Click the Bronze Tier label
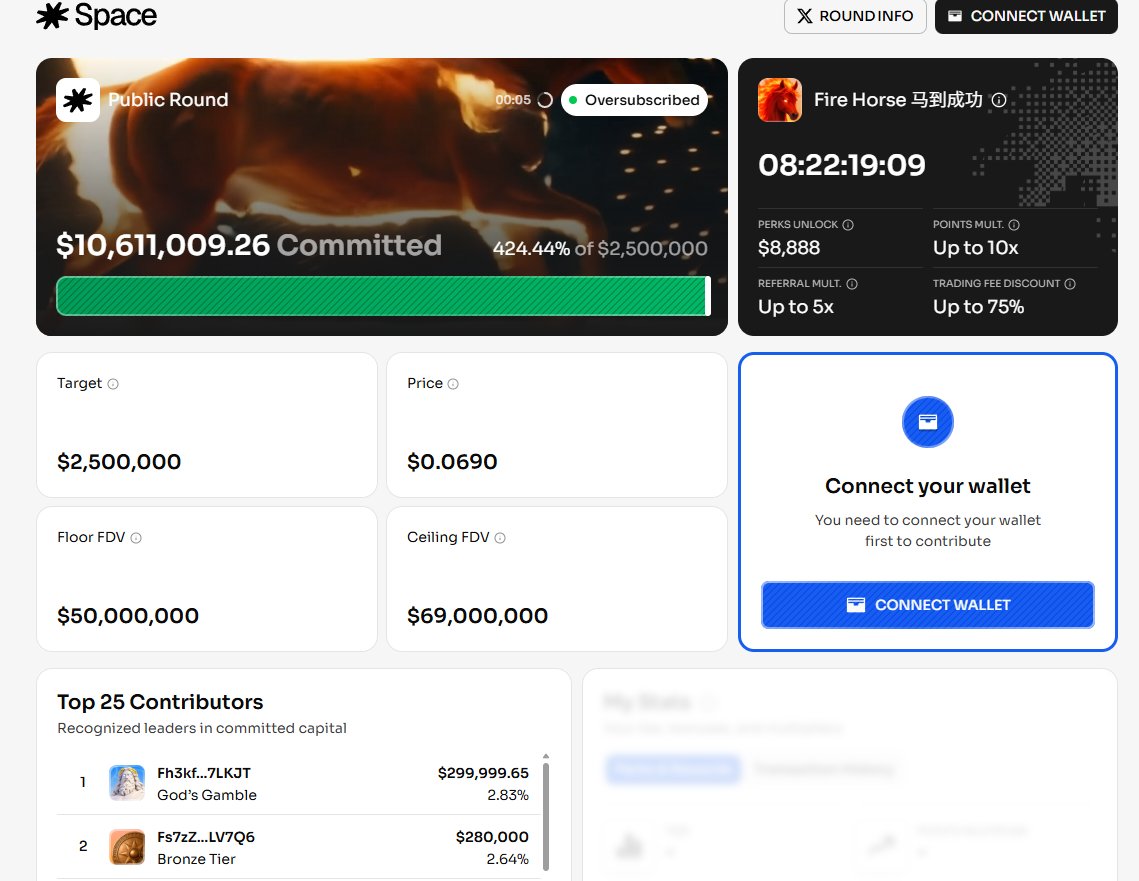 click(x=196, y=858)
